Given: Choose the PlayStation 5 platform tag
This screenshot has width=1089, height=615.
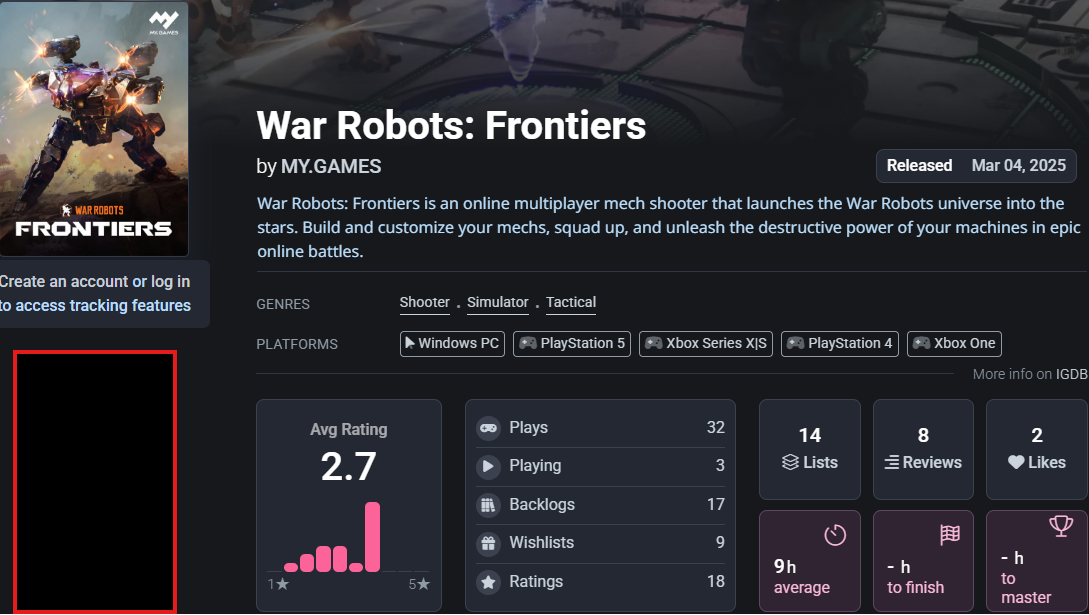Looking at the screenshot, I should coord(572,344).
